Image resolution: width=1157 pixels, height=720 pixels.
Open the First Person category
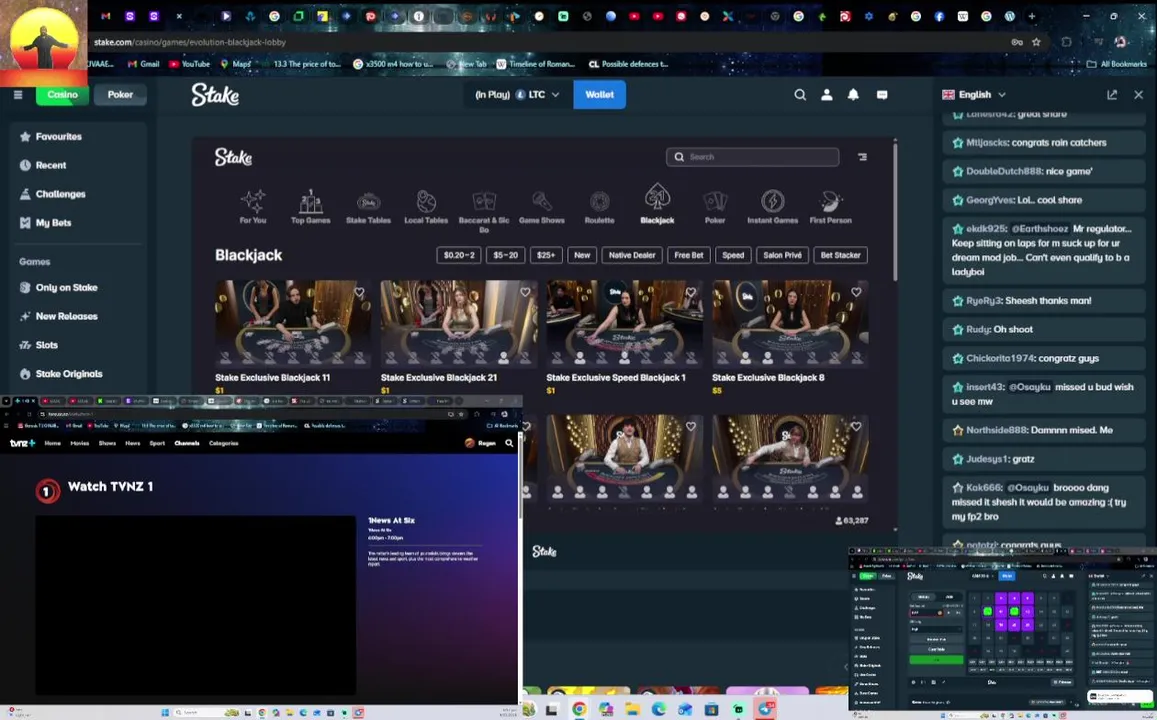(830, 206)
